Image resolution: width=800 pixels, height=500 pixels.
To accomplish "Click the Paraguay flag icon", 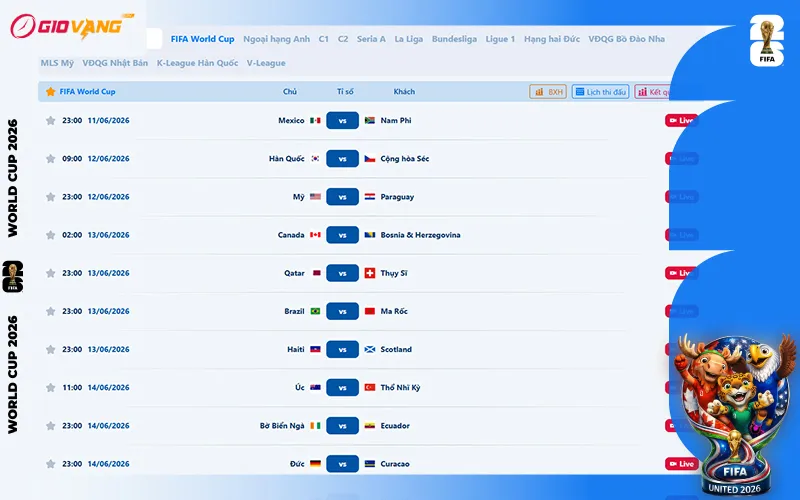I will click(x=370, y=197).
